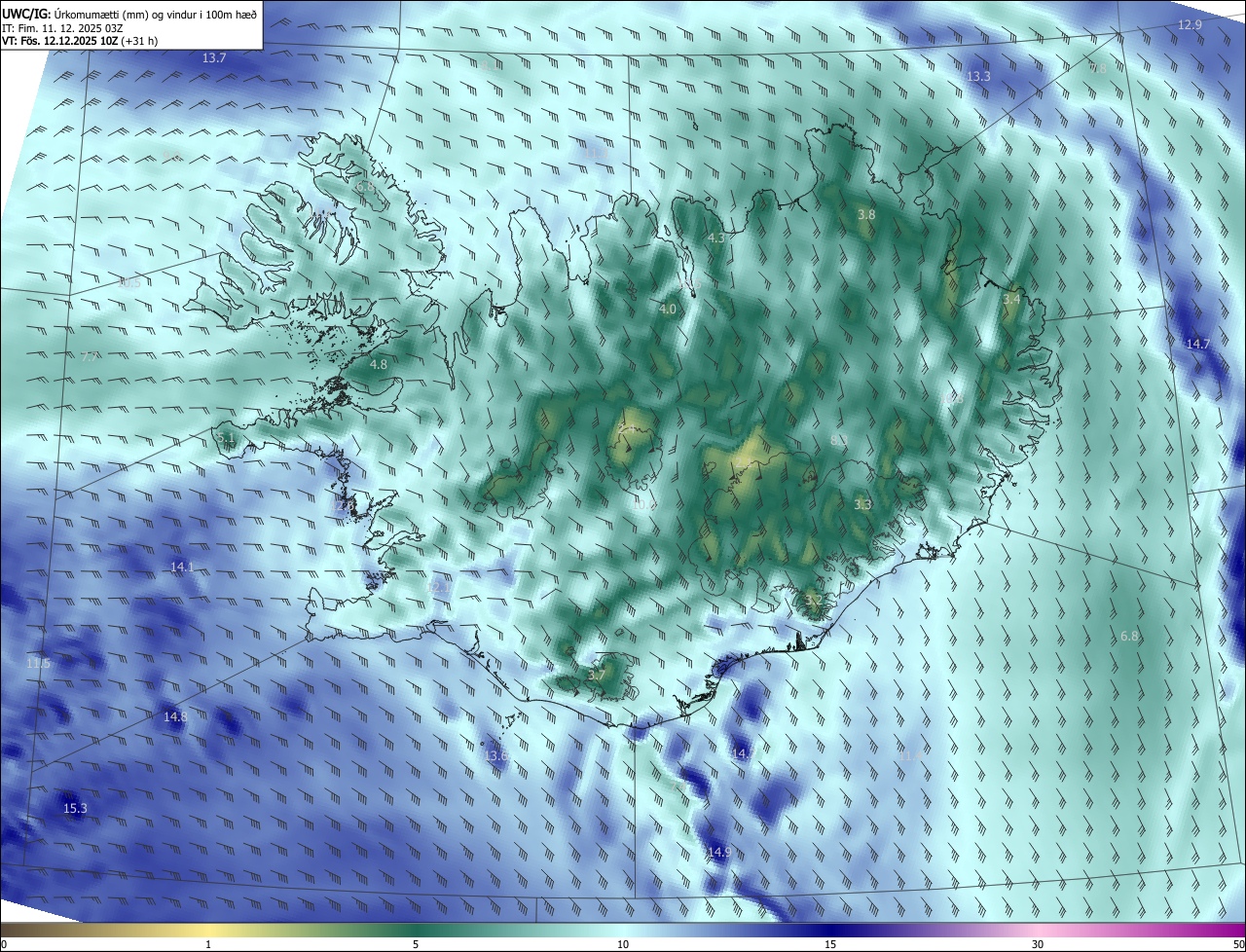Click the '13.7' value label
Screen dimensions: 1246x952
point(214,58)
